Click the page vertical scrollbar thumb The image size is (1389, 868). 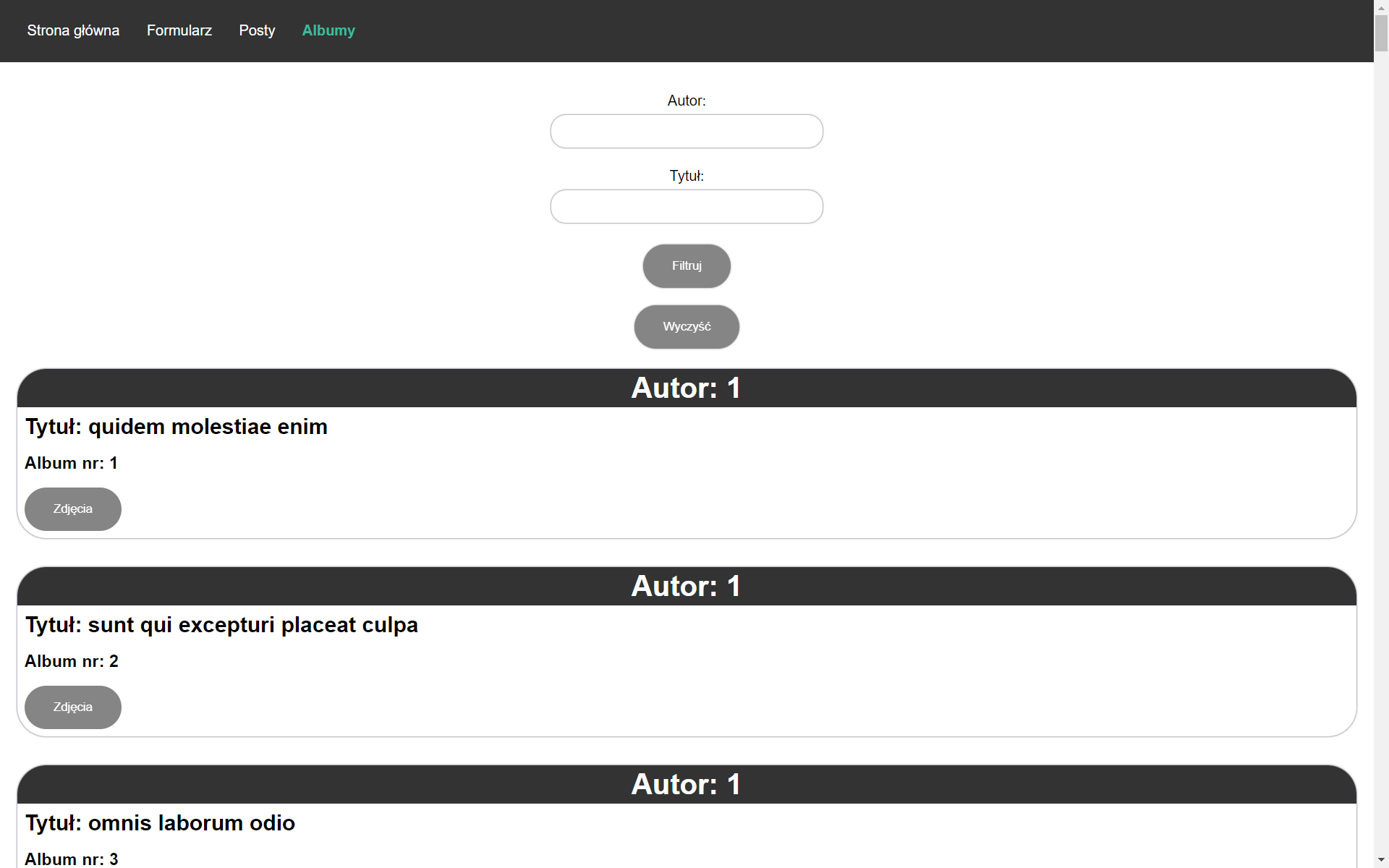pos(1381,33)
